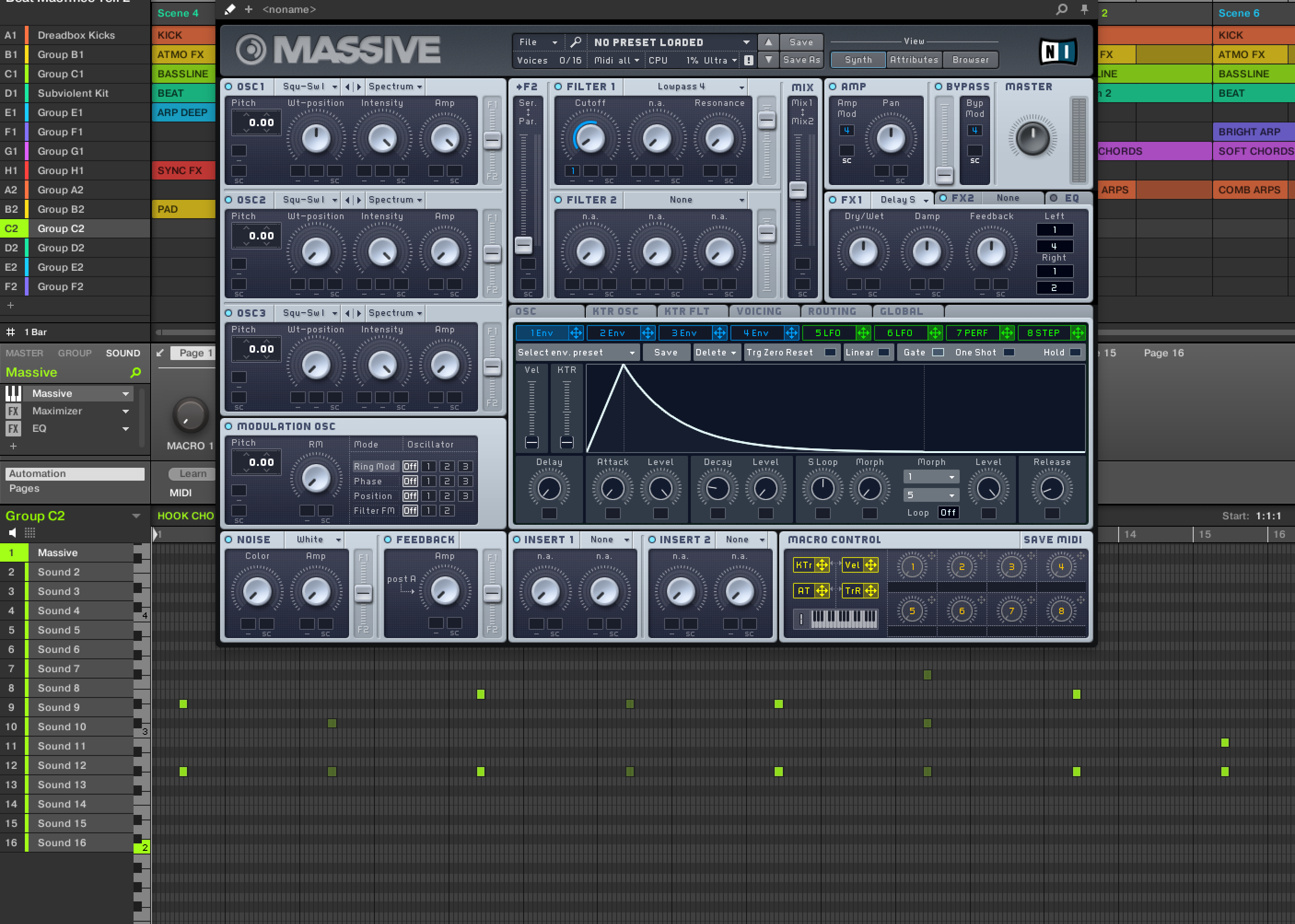This screenshot has width=1295, height=924.
Task: Click the magnifier icon next to Massive sound name
Action: (135, 372)
